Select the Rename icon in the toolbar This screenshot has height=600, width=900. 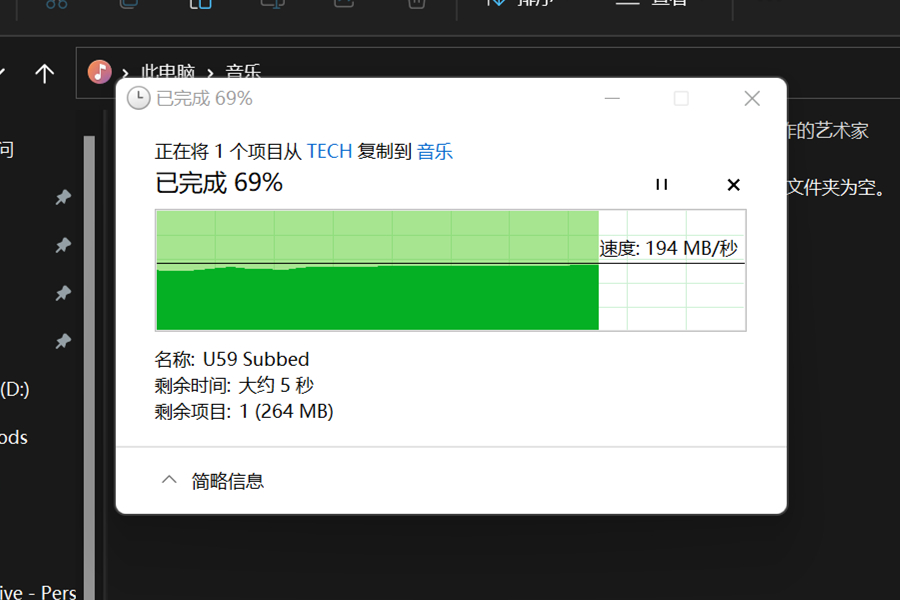(272, 5)
